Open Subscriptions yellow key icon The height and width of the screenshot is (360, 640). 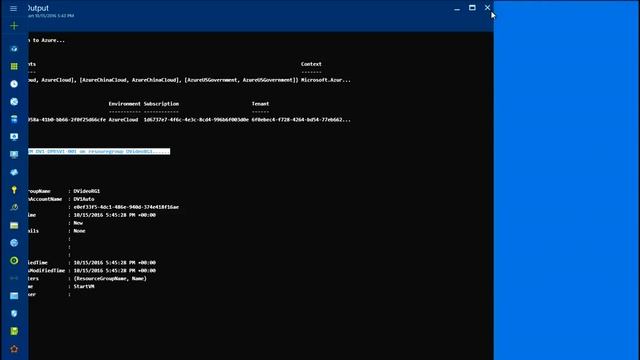(x=14, y=190)
